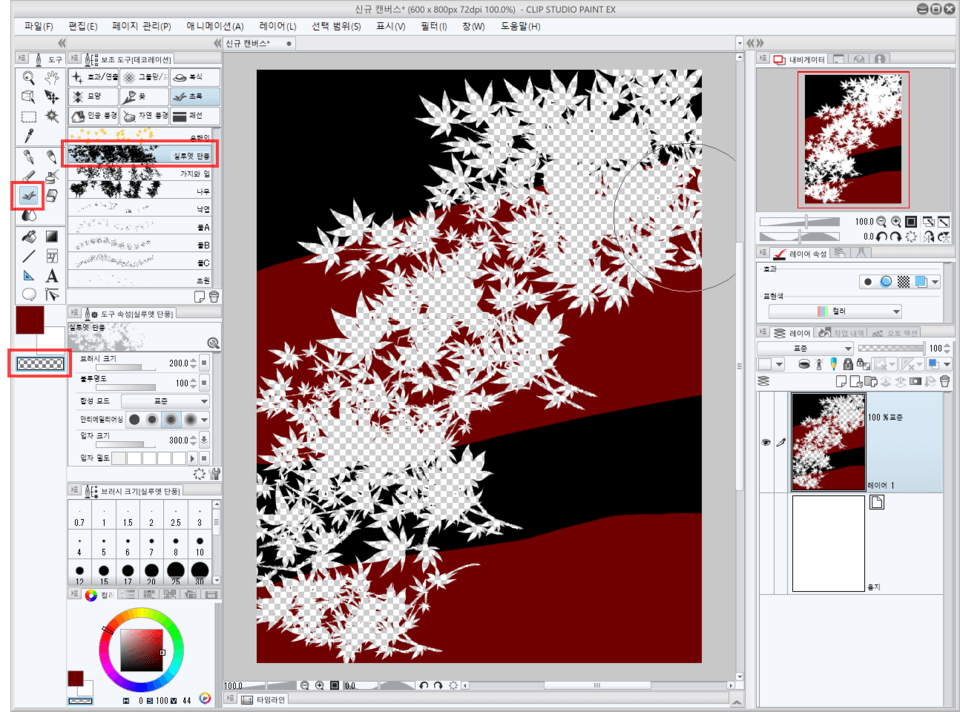The width and height of the screenshot is (960, 712).
Task: Toggle lock layer padlock icon
Action: 847,364
